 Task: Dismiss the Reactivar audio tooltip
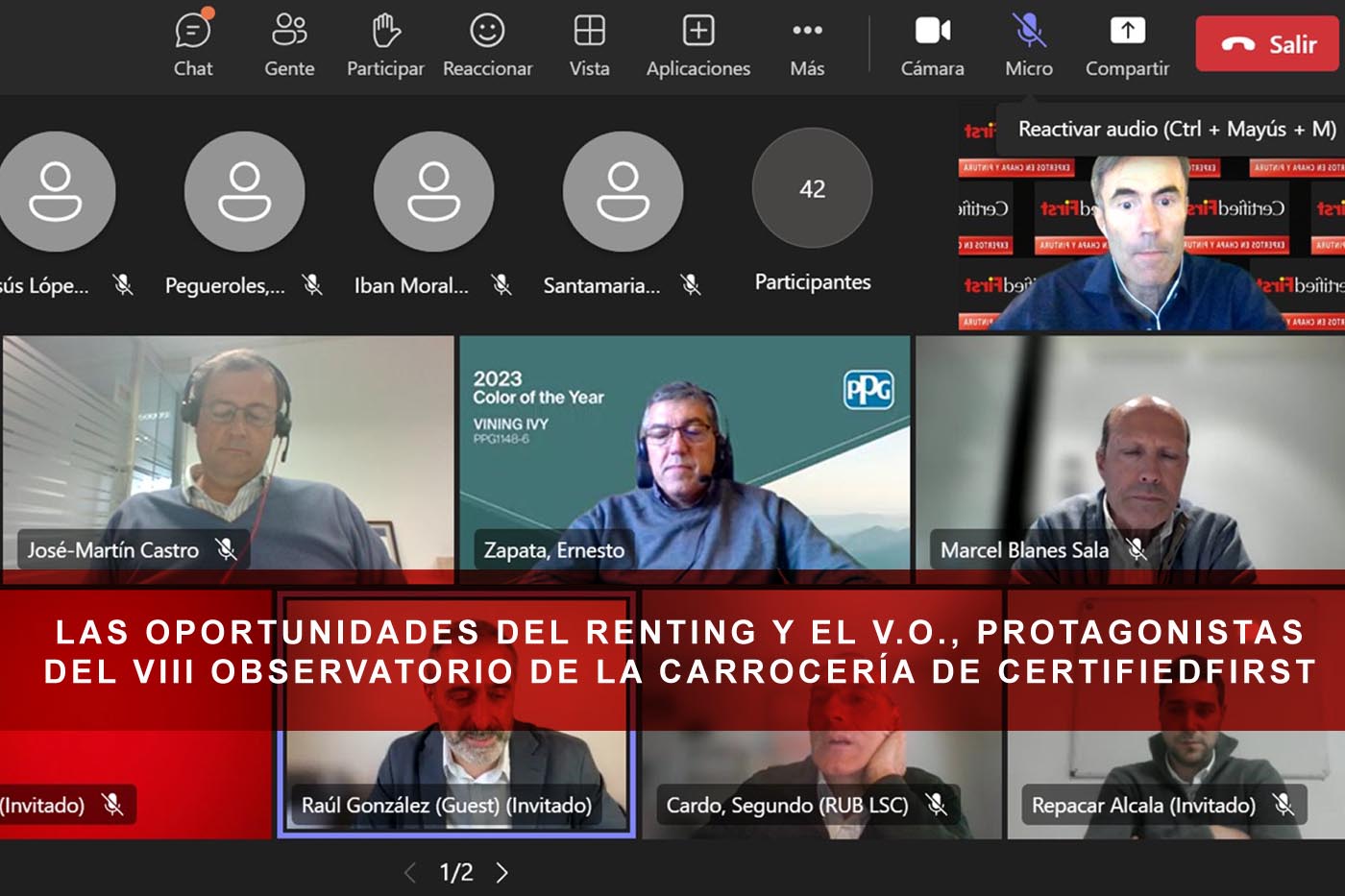click(1174, 127)
